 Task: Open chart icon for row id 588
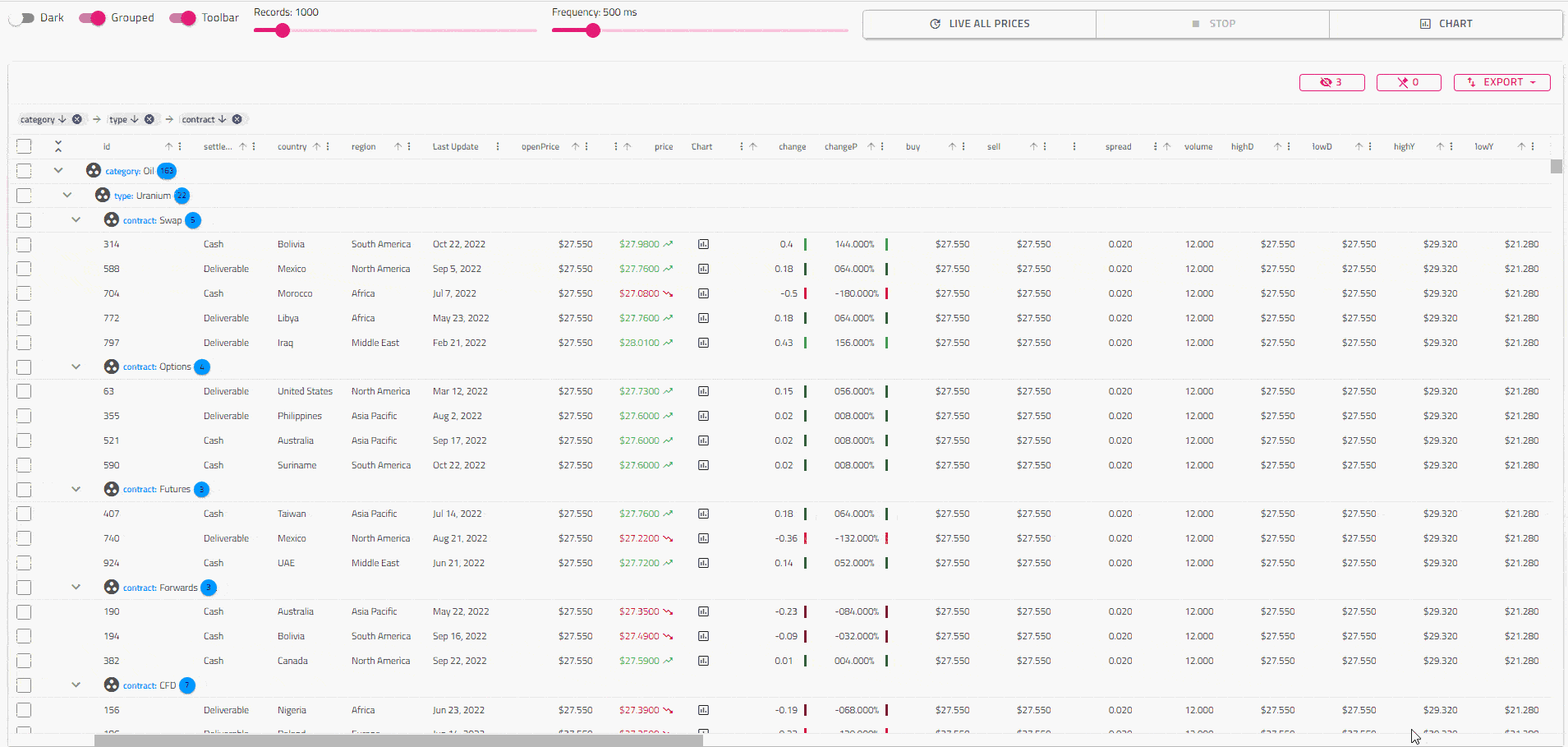[703, 269]
